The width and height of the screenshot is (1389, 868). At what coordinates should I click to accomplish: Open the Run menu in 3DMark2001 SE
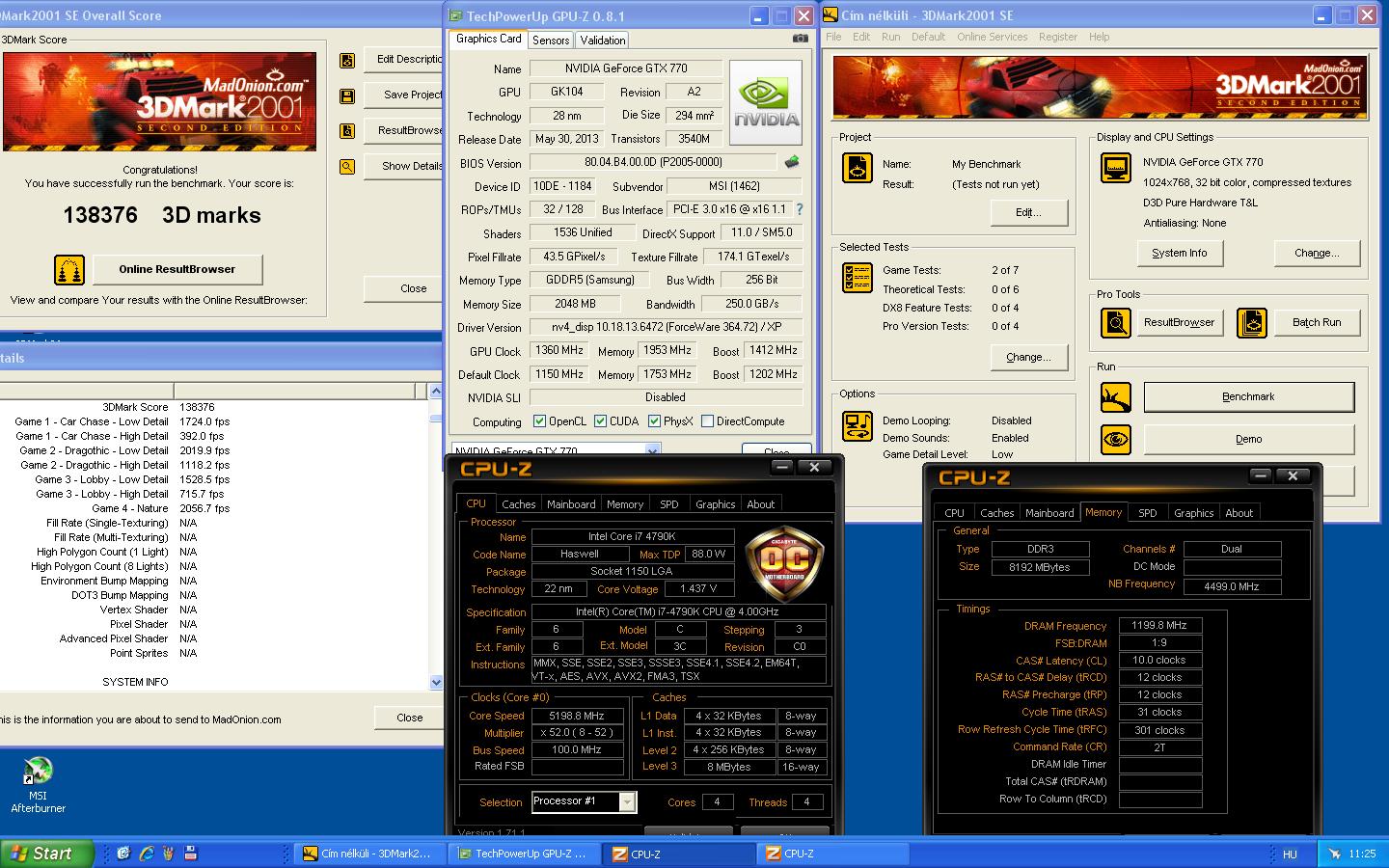coord(890,37)
